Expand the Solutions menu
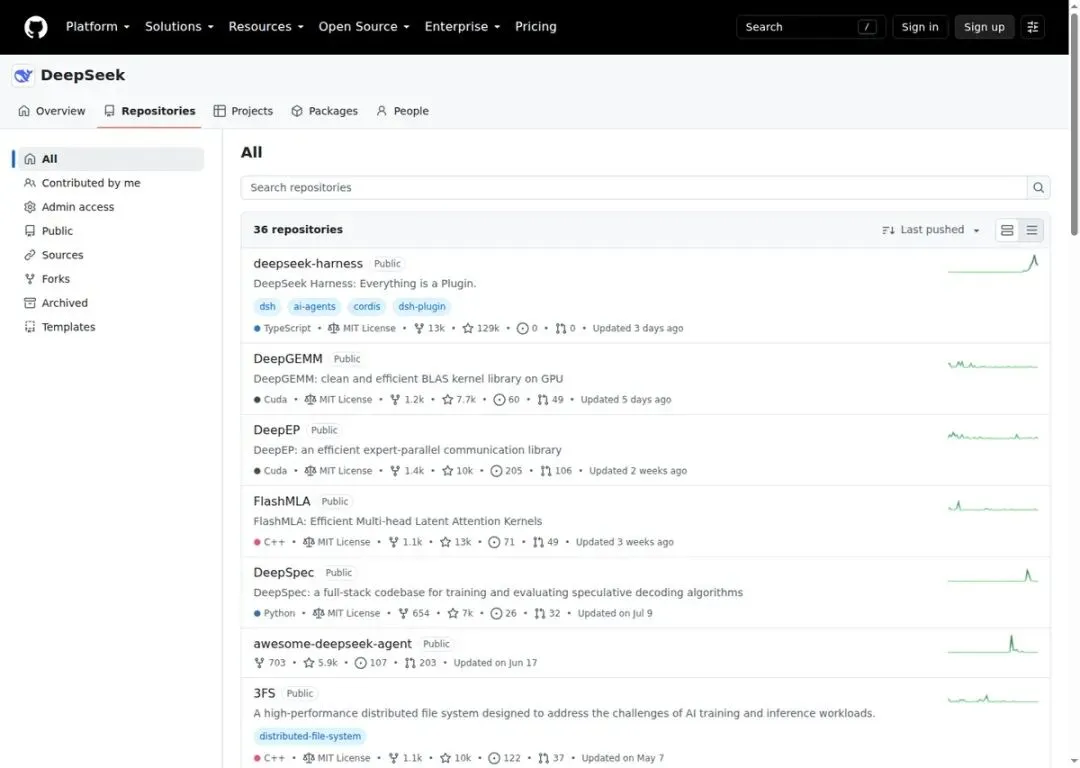This screenshot has width=1080, height=768. (179, 27)
